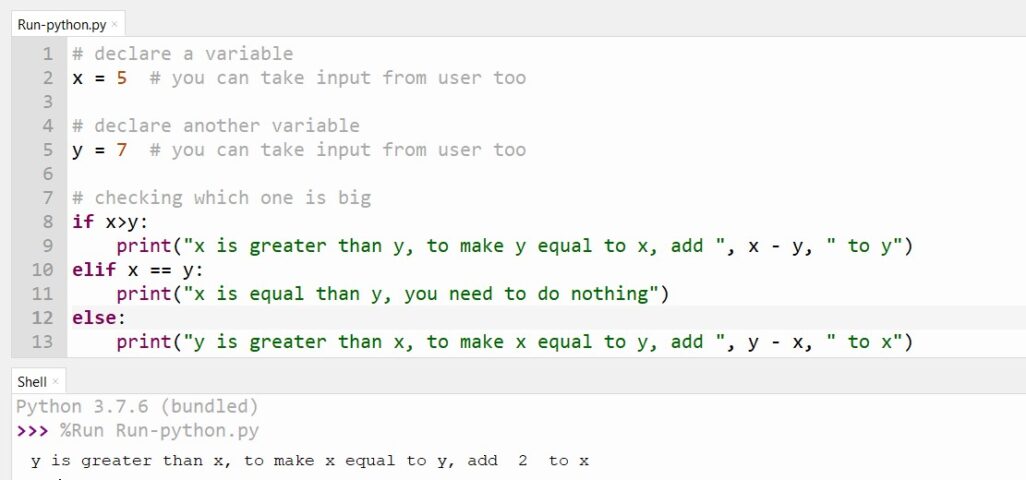Click the '# checking which one is big' comment
Viewport: 1026px width, 480px height.
[x=221, y=198]
